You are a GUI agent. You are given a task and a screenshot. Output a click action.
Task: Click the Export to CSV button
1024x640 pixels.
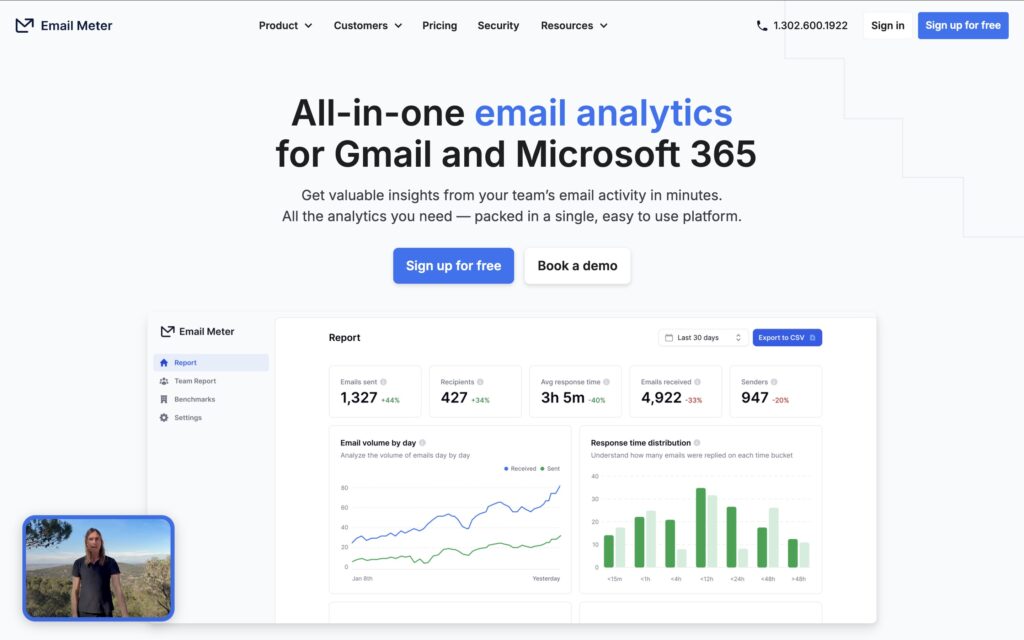click(787, 338)
